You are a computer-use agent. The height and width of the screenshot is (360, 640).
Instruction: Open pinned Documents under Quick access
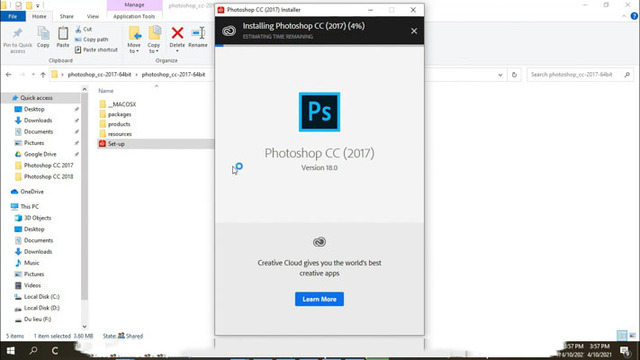coord(38,131)
